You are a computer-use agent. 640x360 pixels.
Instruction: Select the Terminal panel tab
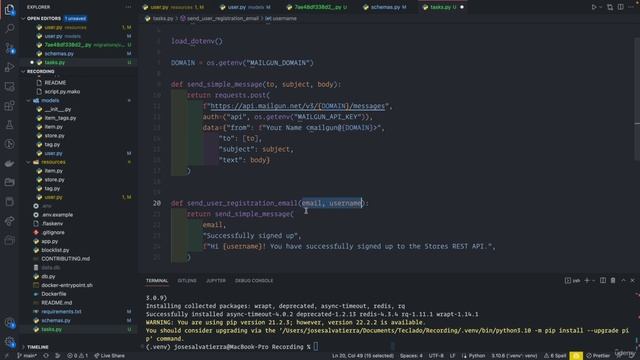pos(157,280)
